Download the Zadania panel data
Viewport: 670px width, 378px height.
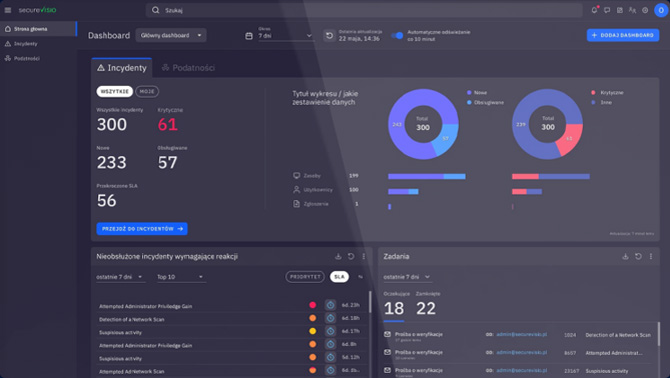625,256
